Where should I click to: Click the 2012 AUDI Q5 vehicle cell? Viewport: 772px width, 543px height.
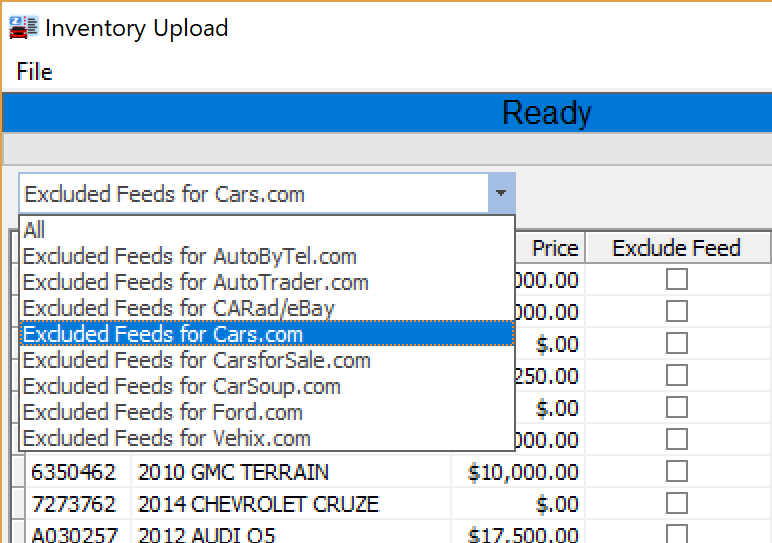tap(291, 533)
